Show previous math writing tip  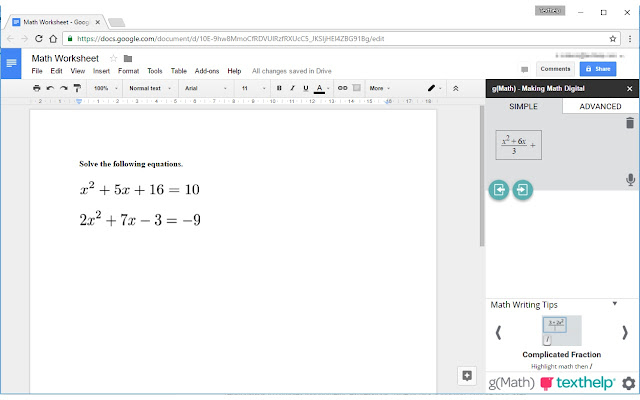click(498, 333)
